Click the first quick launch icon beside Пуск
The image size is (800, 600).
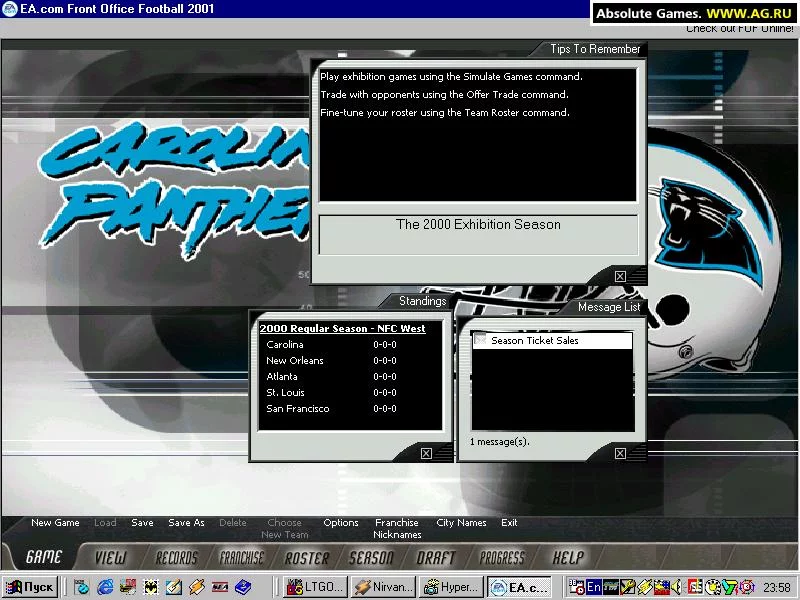point(82,587)
